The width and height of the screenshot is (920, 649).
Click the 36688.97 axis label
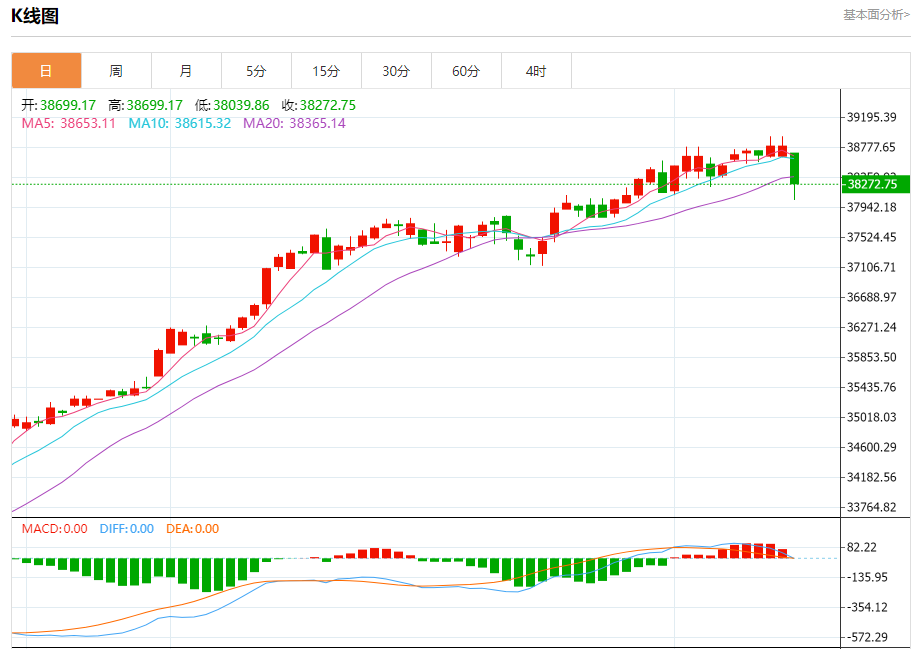(x=871, y=297)
